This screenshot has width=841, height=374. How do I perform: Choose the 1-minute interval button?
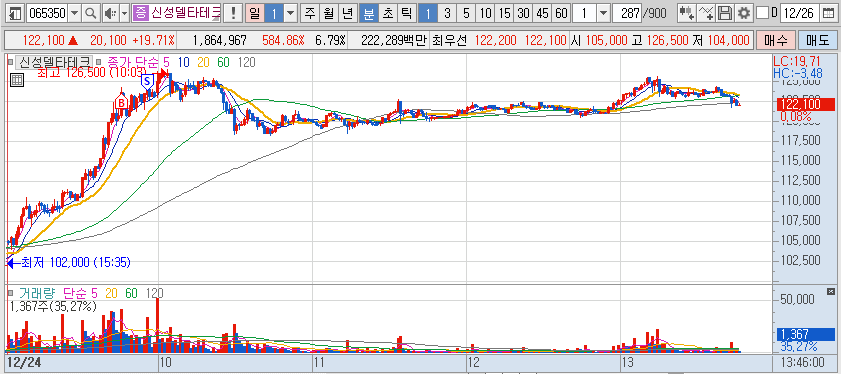427,13
